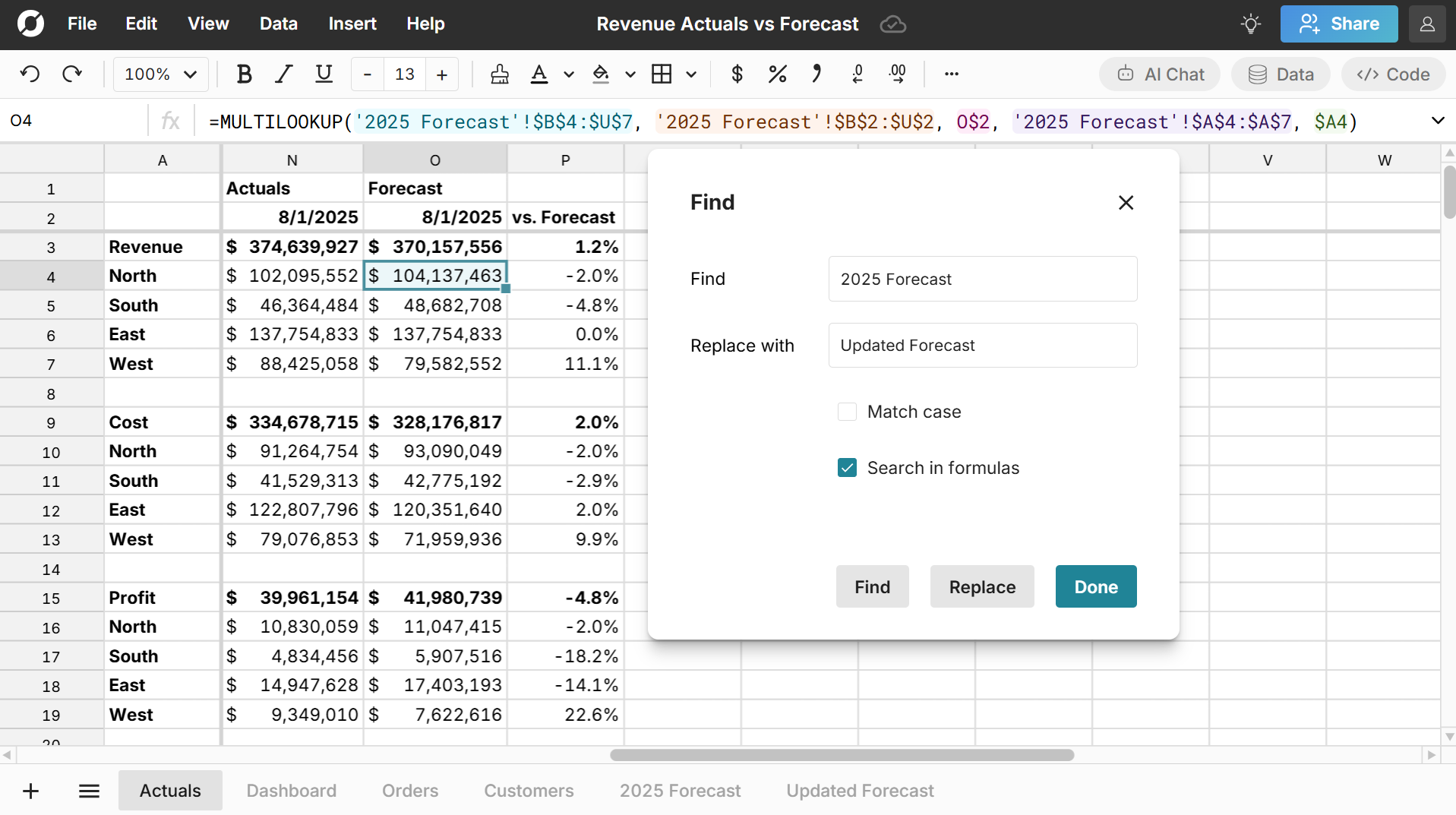Increase decimal places
Viewport: 1456px width, 815px height.
tap(898, 74)
